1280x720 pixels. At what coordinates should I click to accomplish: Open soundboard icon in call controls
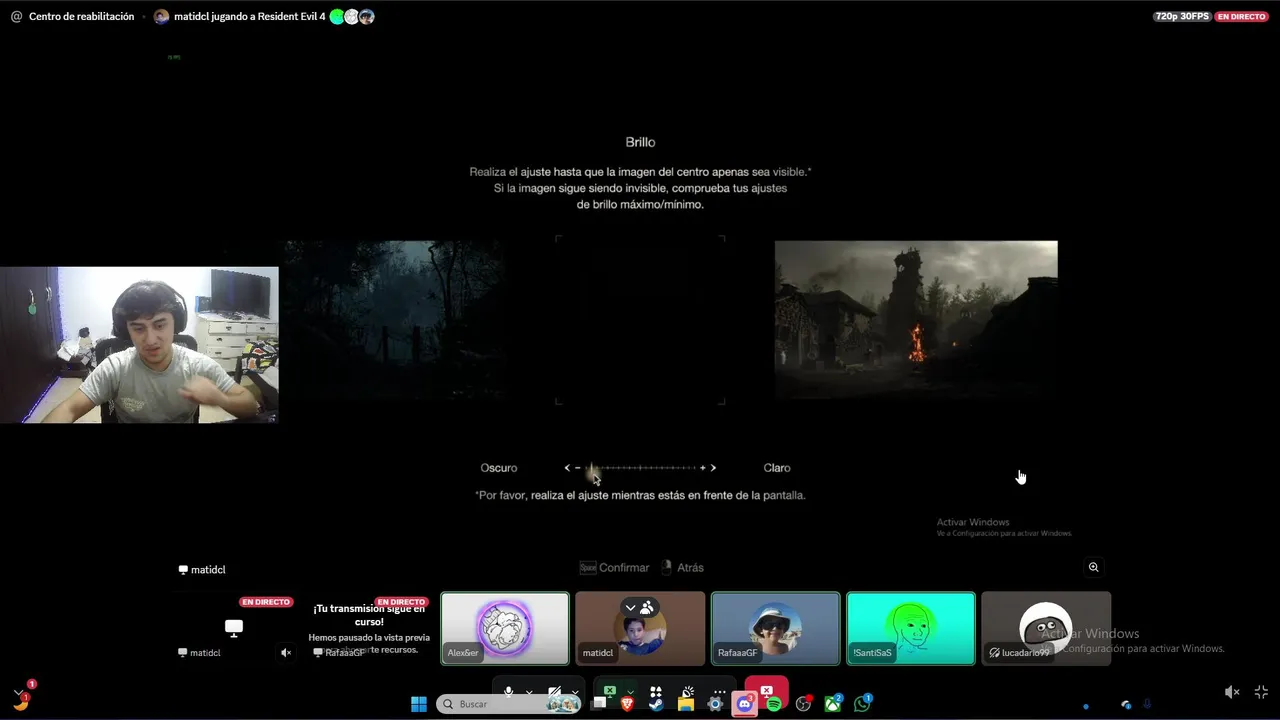pyautogui.click(x=688, y=691)
